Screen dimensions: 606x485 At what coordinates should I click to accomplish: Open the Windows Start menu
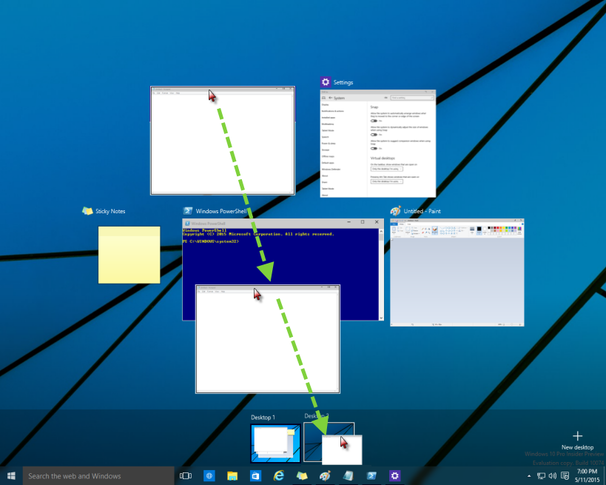(x=11, y=476)
